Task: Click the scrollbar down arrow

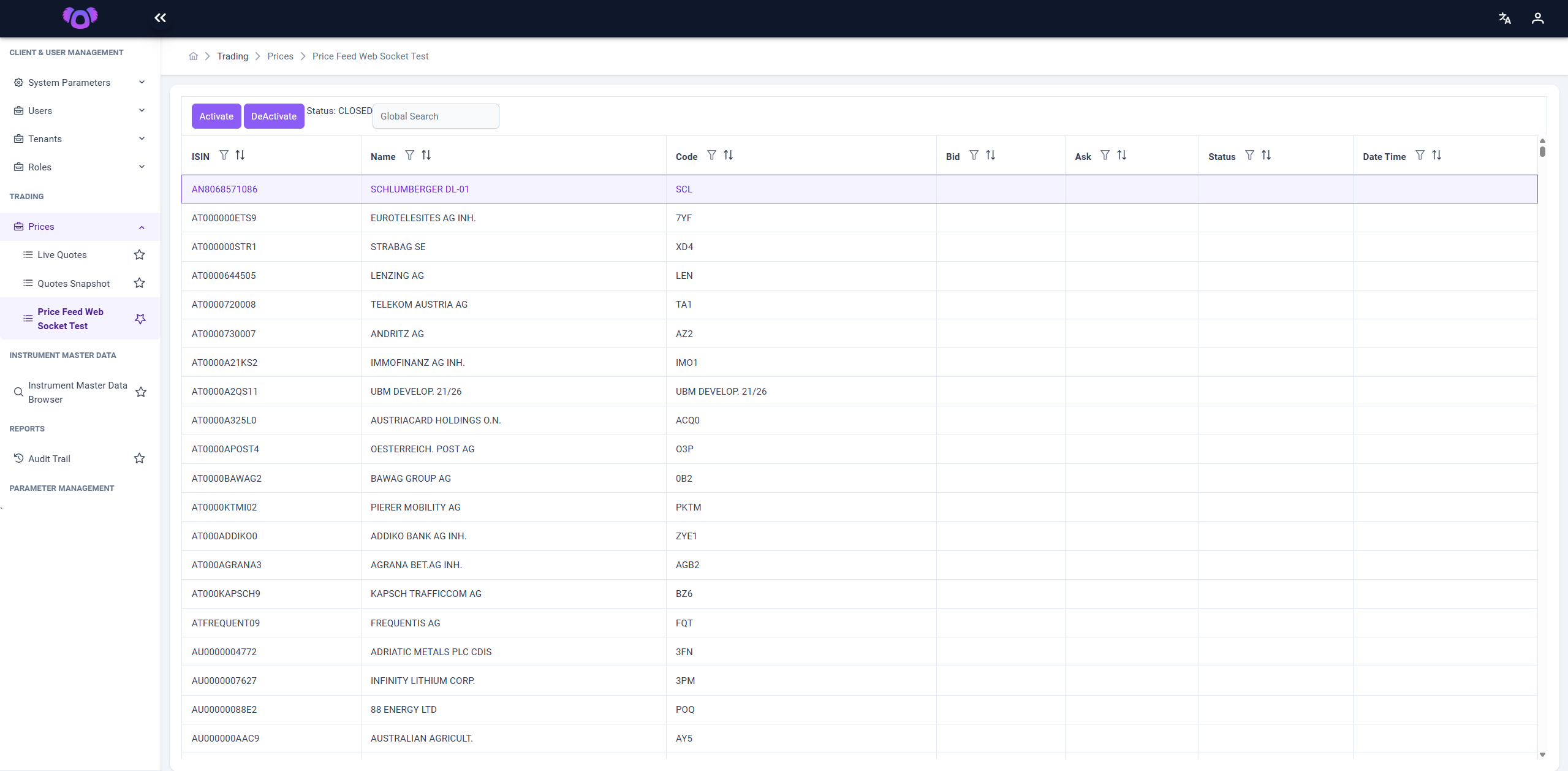Action: click(1542, 755)
